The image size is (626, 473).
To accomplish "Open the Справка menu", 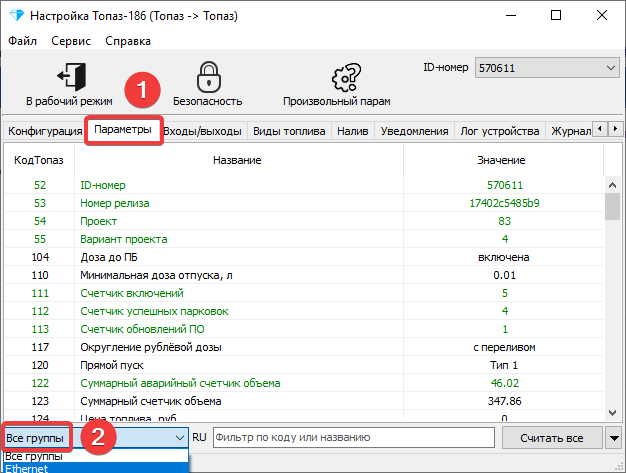I will click(x=128, y=41).
